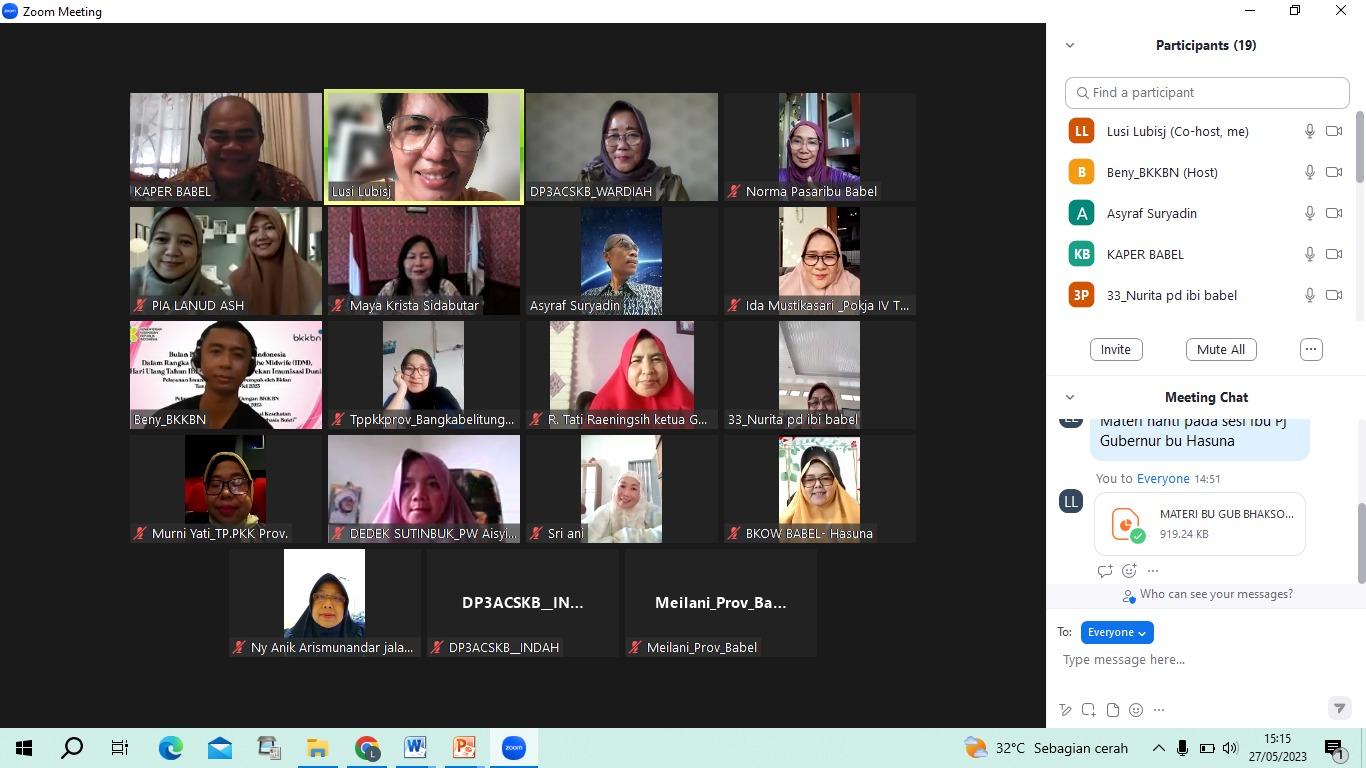Expand the 'To: Everyone' recipient dropdown
The image size is (1366, 768).
tap(1116, 632)
